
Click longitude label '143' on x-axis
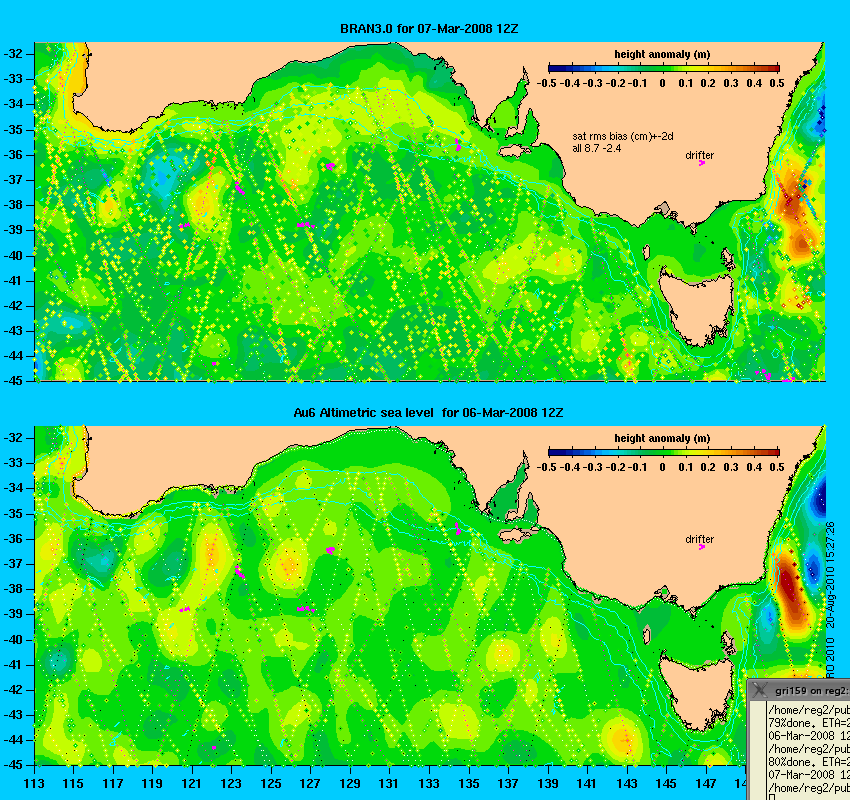pos(627,784)
